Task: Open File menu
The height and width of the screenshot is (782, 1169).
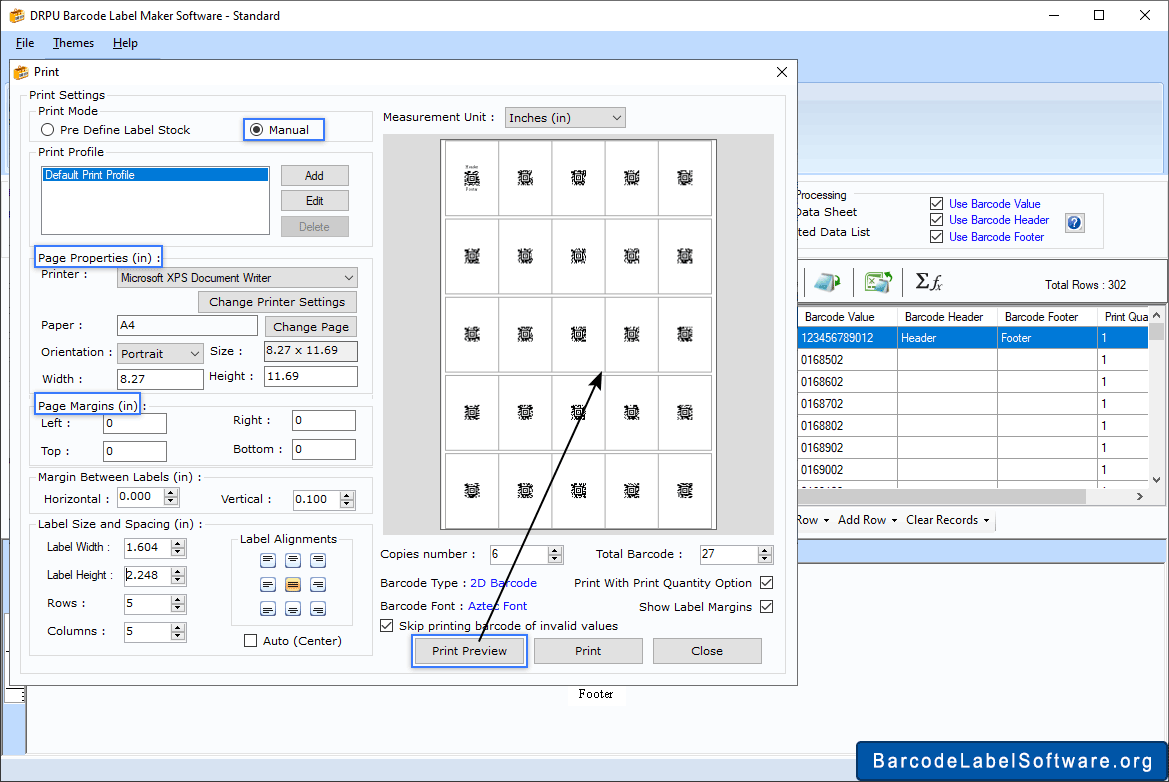Action: point(25,43)
